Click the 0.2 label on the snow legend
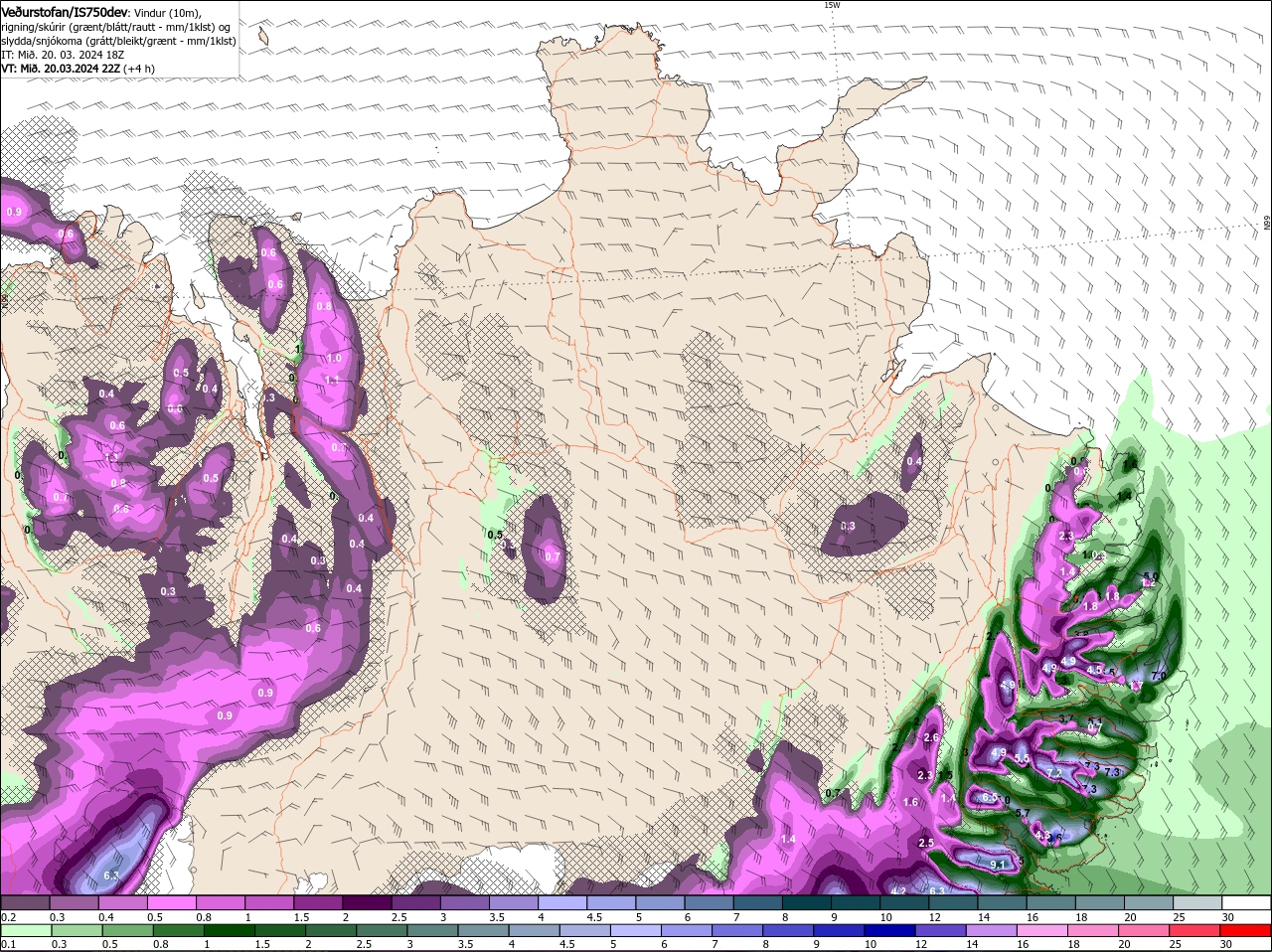The image size is (1272, 952). tap(8, 917)
